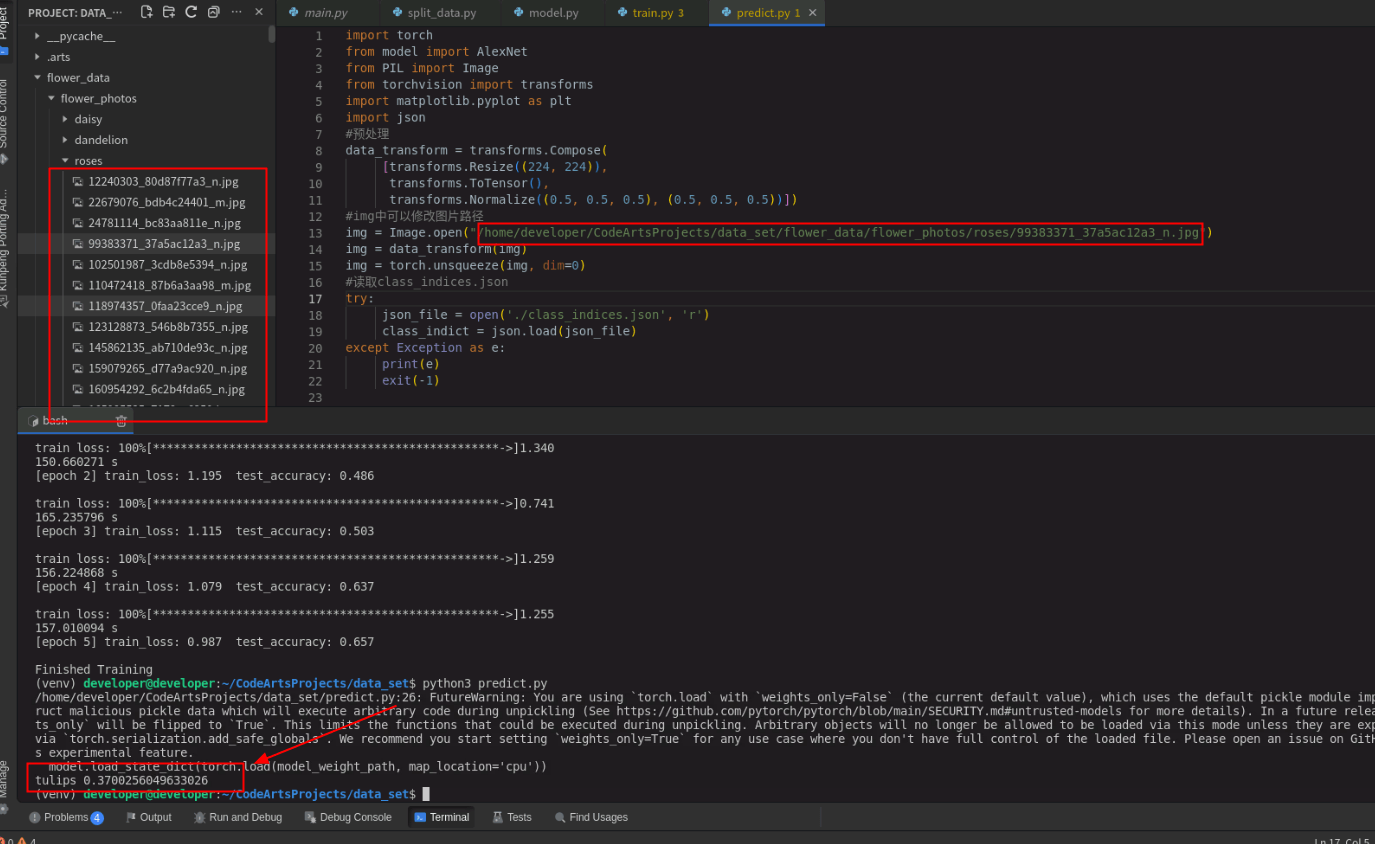Select file 118974357_0faa23cce9_n.jpg in tree
Image resolution: width=1375 pixels, height=844 pixels.
(x=165, y=306)
